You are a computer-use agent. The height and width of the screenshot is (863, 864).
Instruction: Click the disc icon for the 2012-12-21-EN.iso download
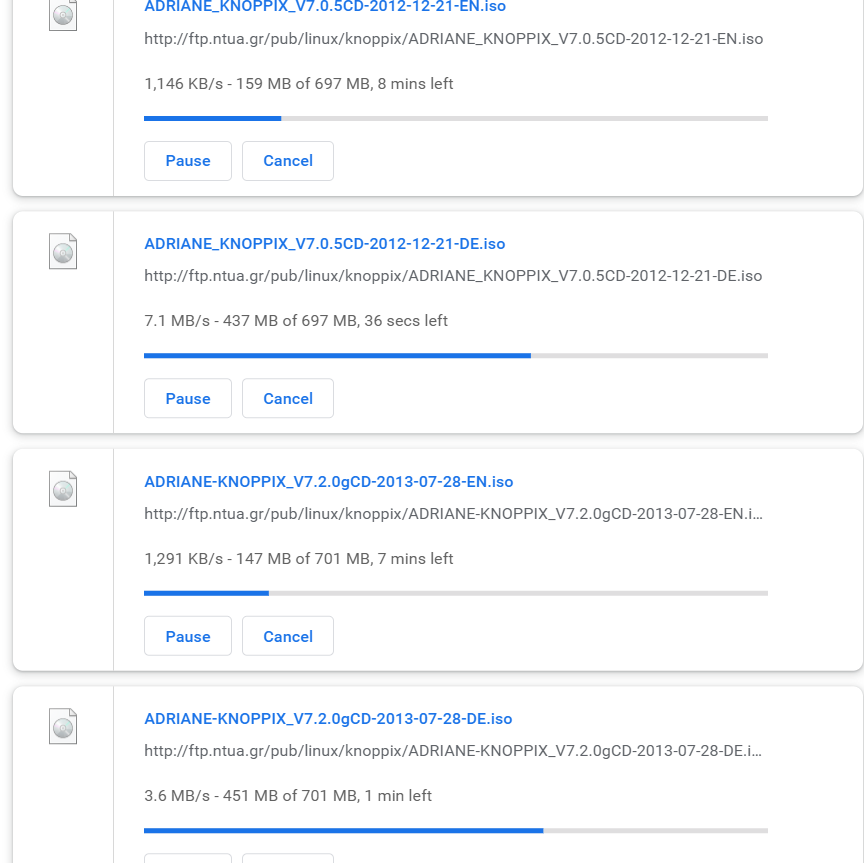[63, 14]
